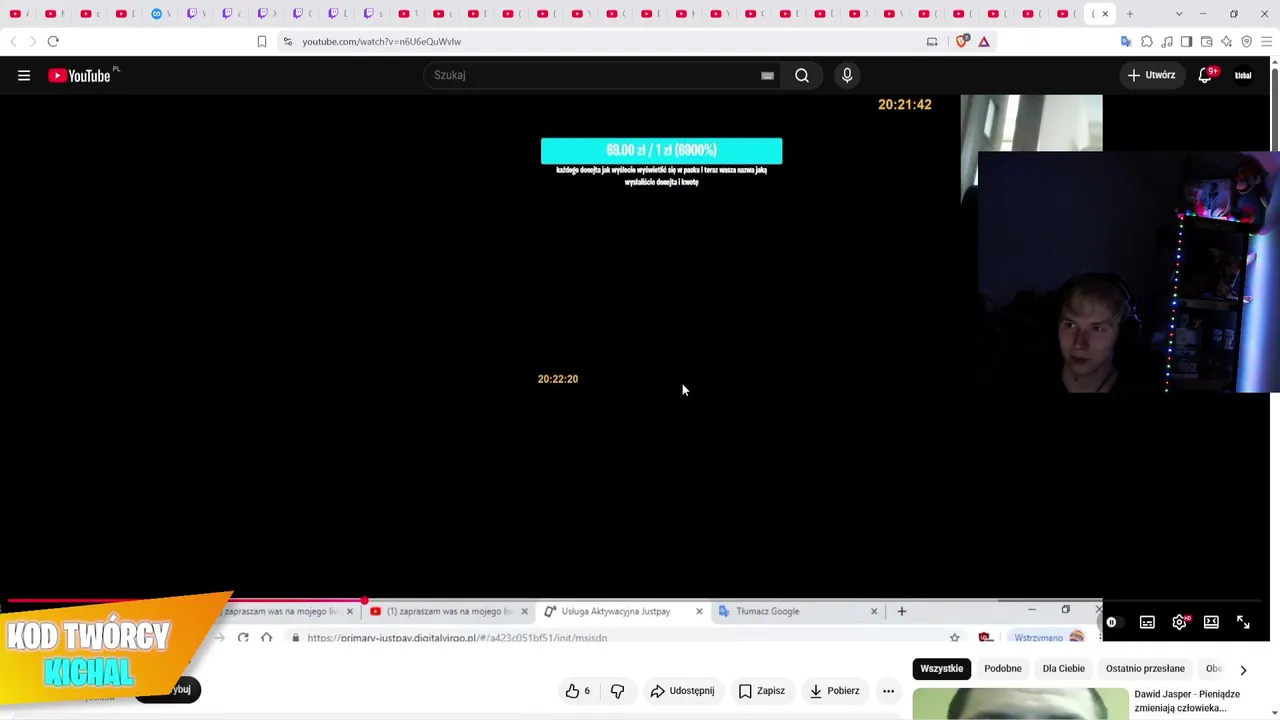Open the Leo AI sparkle icon
Screen dimensions: 1280x720
pos(1226,42)
